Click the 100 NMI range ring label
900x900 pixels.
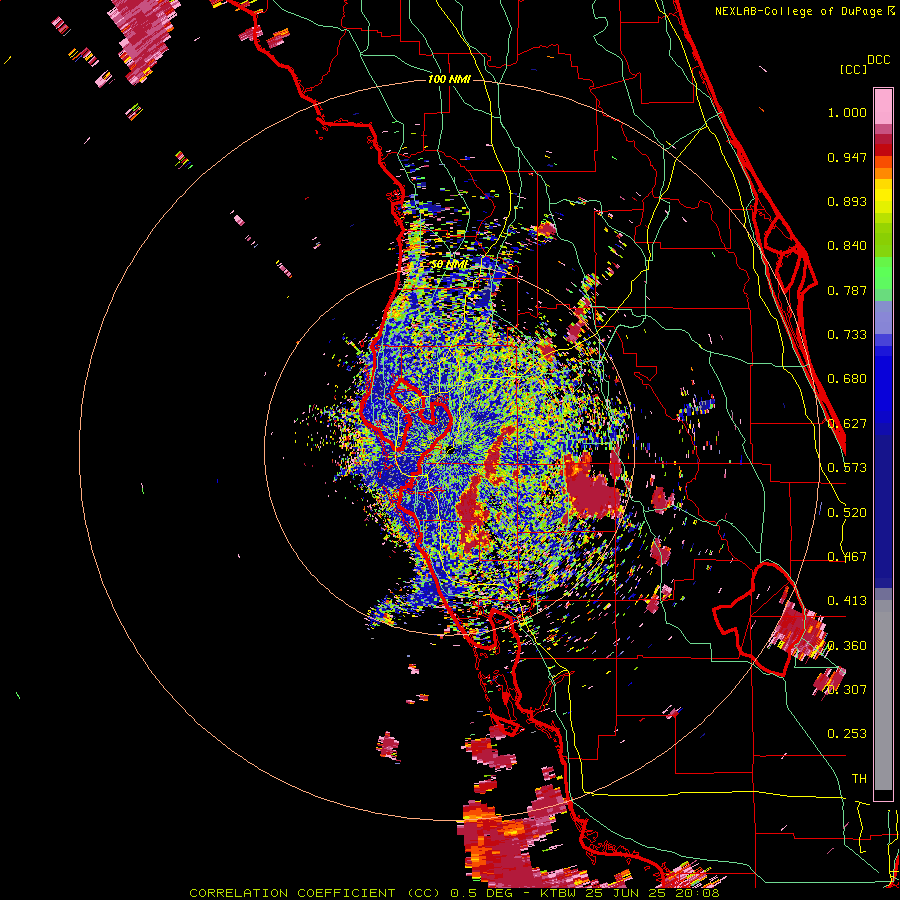click(449, 79)
